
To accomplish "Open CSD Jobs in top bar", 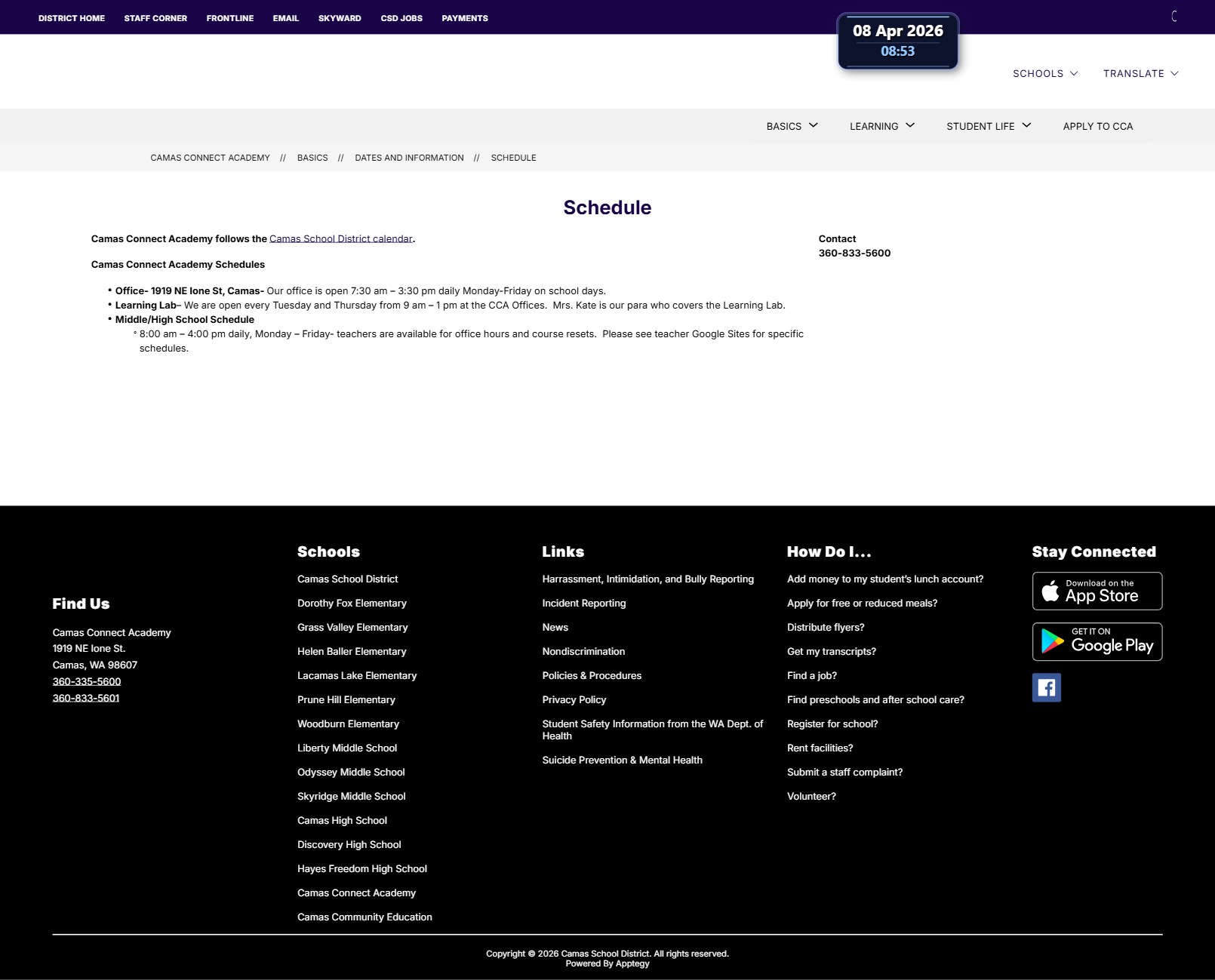I will coord(401,18).
